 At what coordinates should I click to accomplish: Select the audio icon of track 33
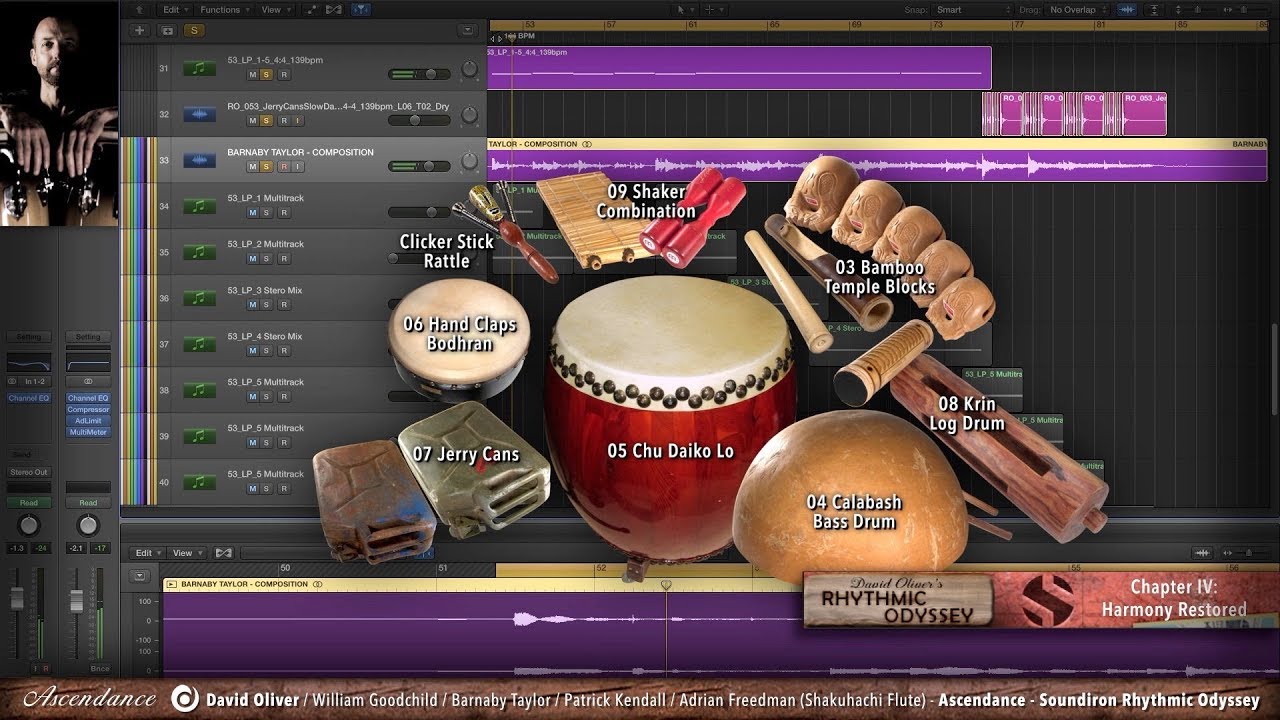199,161
